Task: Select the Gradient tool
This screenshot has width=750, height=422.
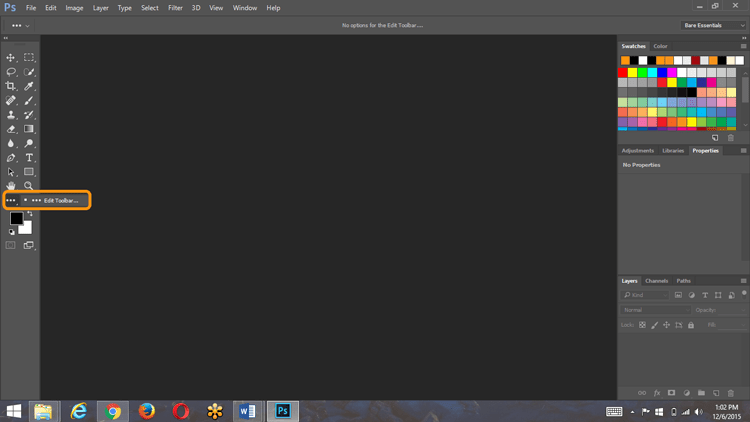Action: (29, 129)
